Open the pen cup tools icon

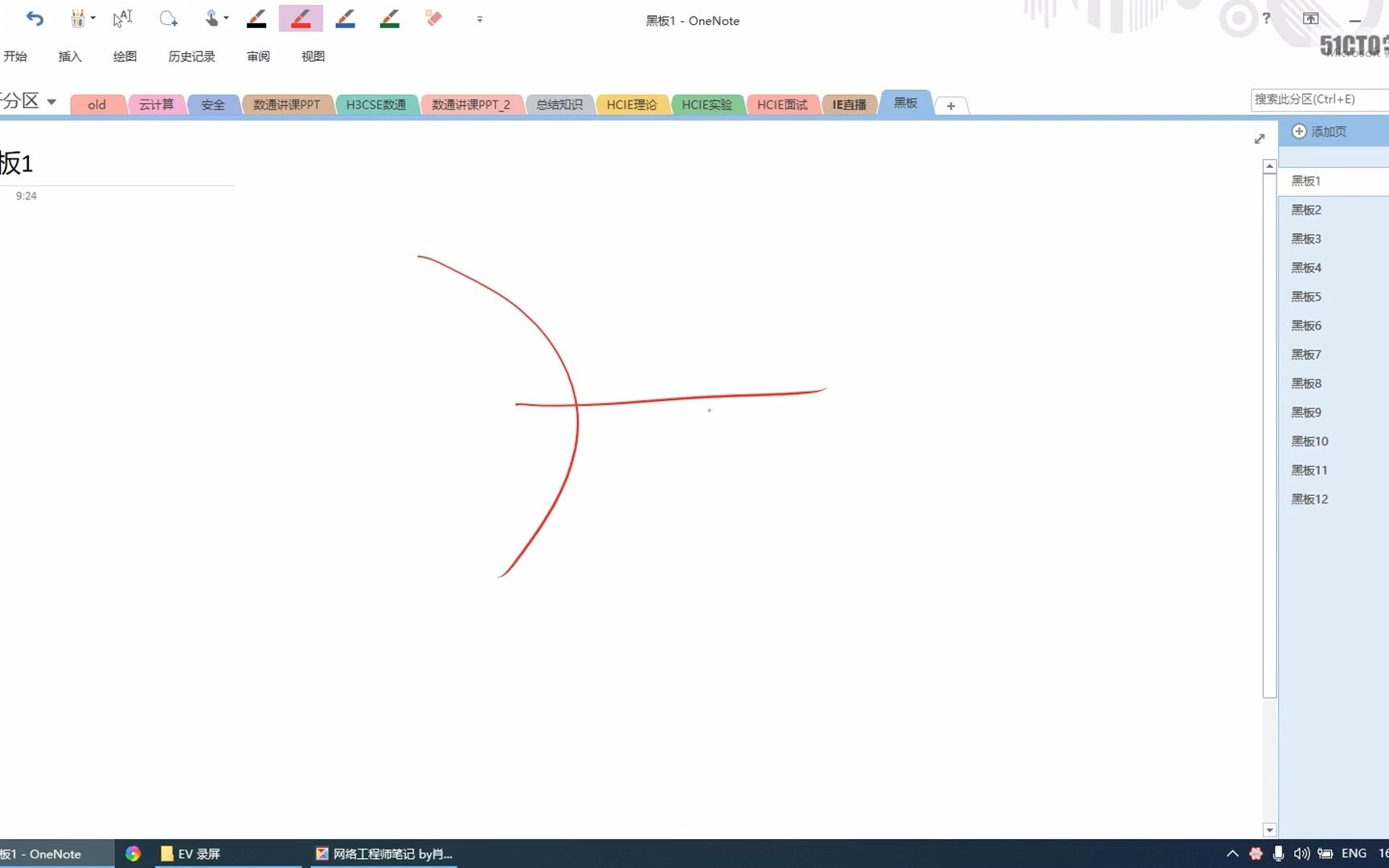point(77,18)
